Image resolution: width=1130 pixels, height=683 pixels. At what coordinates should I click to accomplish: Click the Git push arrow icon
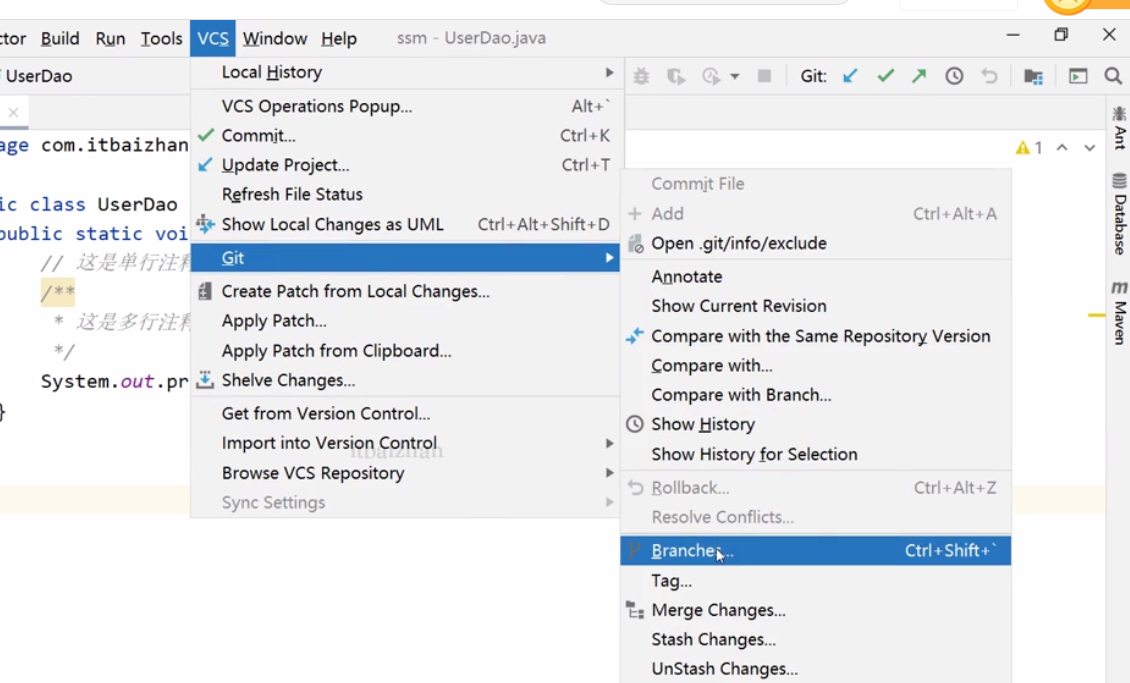click(919, 76)
